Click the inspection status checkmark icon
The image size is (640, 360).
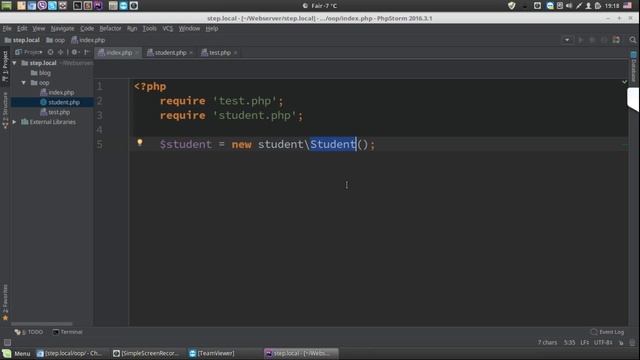tap(624, 82)
